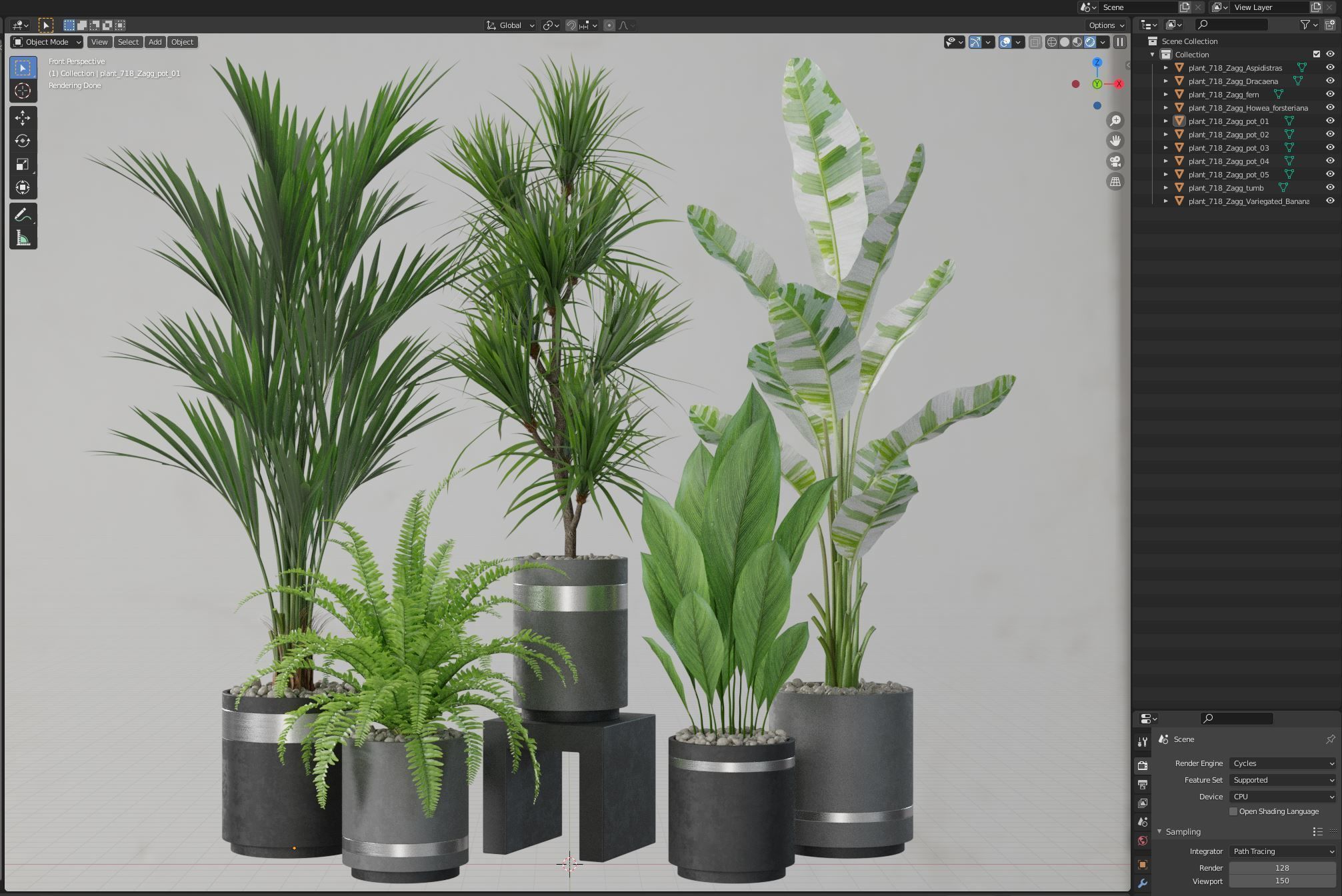1342x896 pixels.
Task: Click the Viewport samples value 150
Action: (x=1282, y=881)
